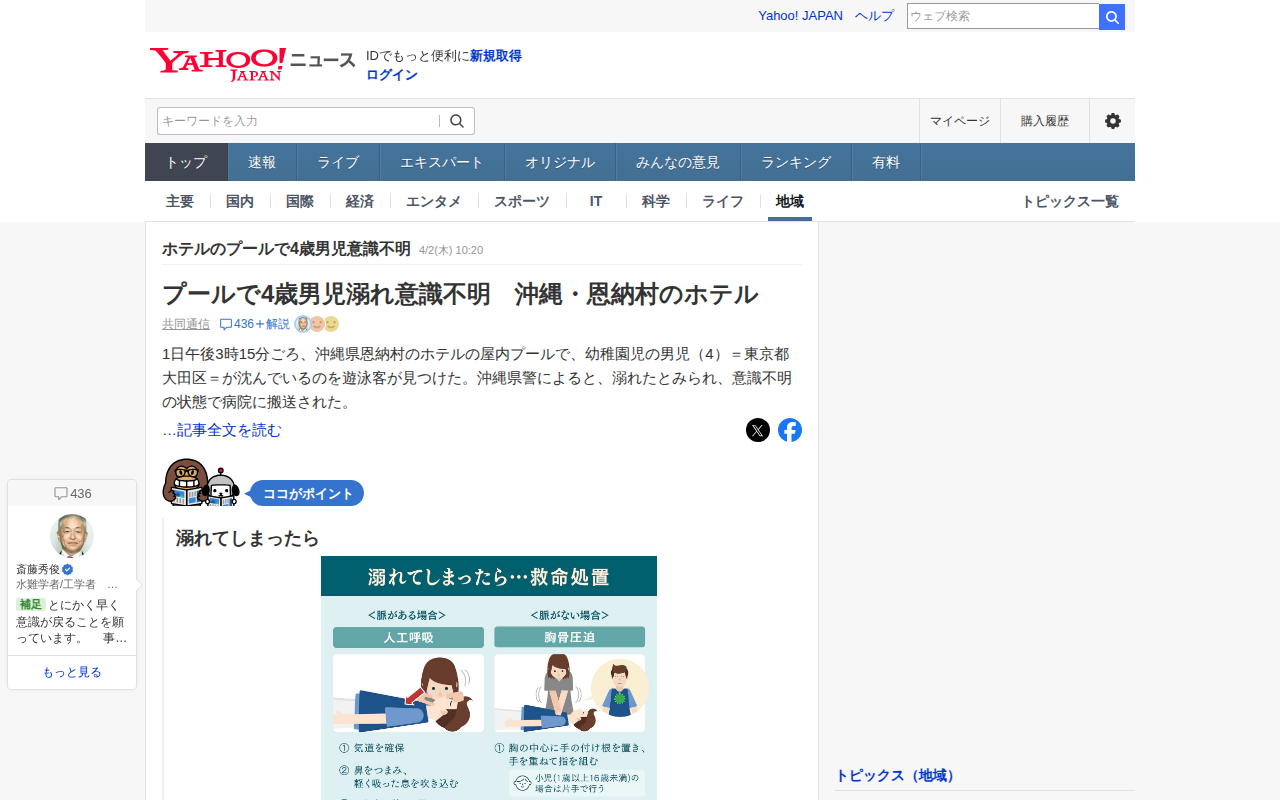
Task: Select the ランキング tab
Action: [x=796, y=162]
